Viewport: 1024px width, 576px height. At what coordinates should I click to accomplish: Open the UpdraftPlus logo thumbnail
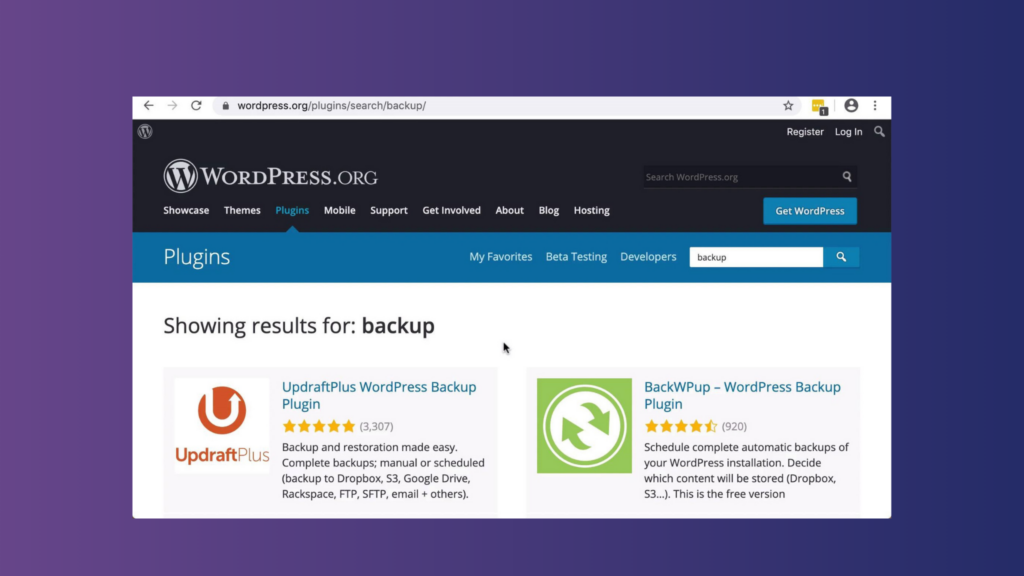tap(221, 426)
